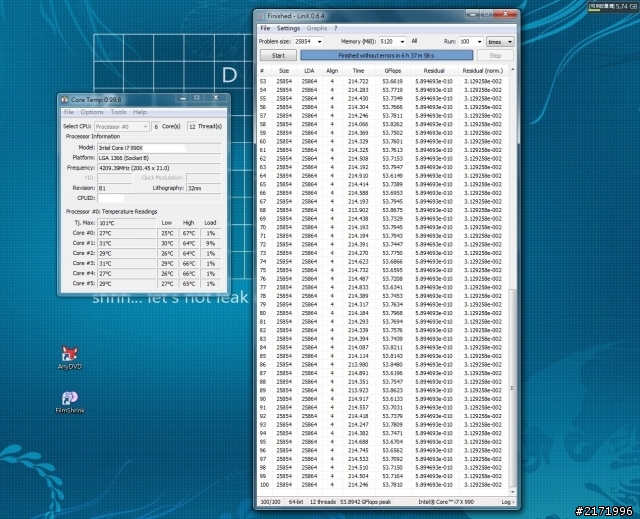Click the Cores count field showing 6
The height and width of the screenshot is (519, 640).
(x=156, y=126)
